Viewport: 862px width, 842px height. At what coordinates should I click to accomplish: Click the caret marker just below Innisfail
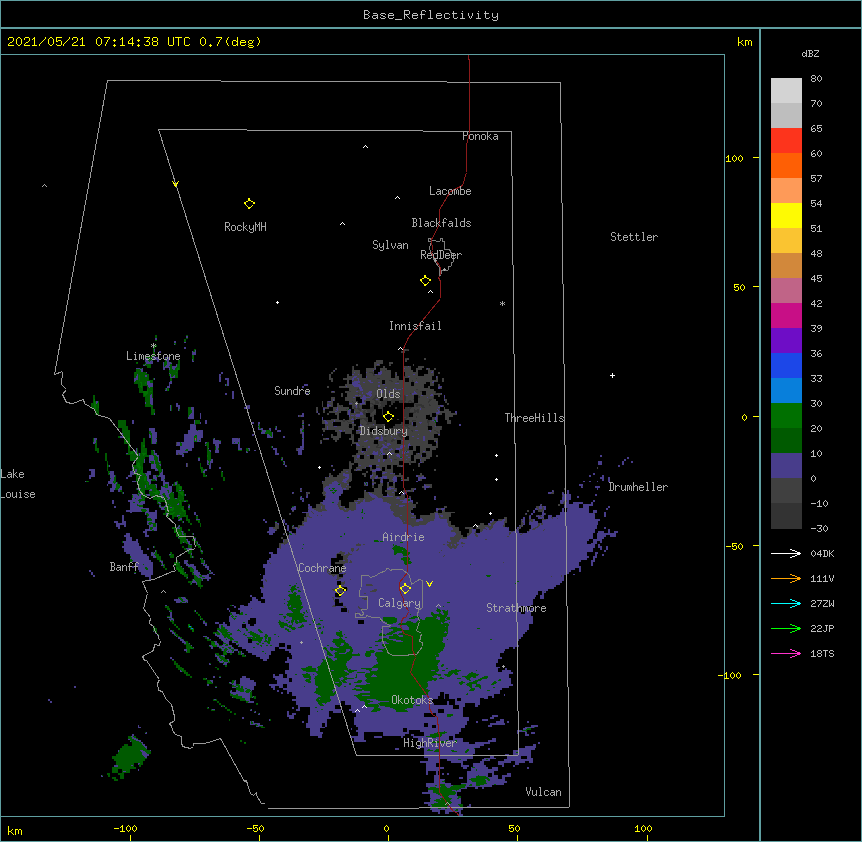[x=401, y=349]
